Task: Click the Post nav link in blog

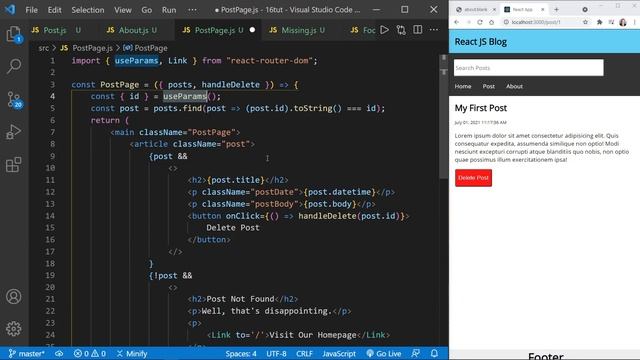Action: pos(489,87)
